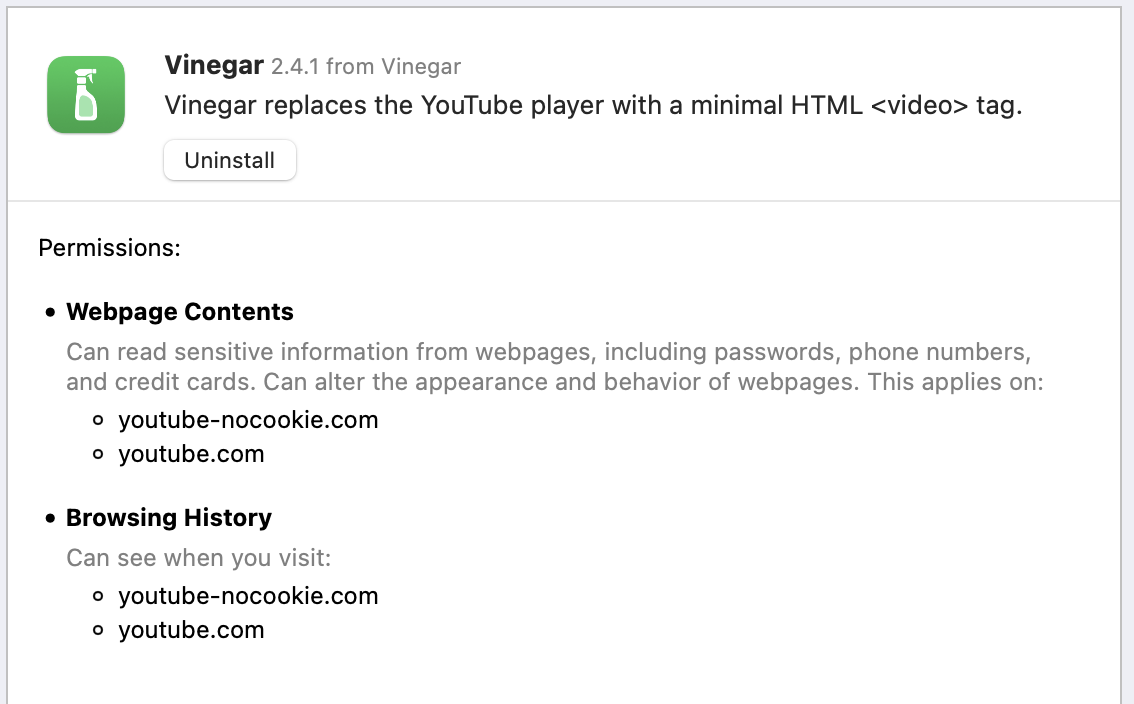
Task: Click the 'Can see when you visit:' text
Action: tap(199, 557)
